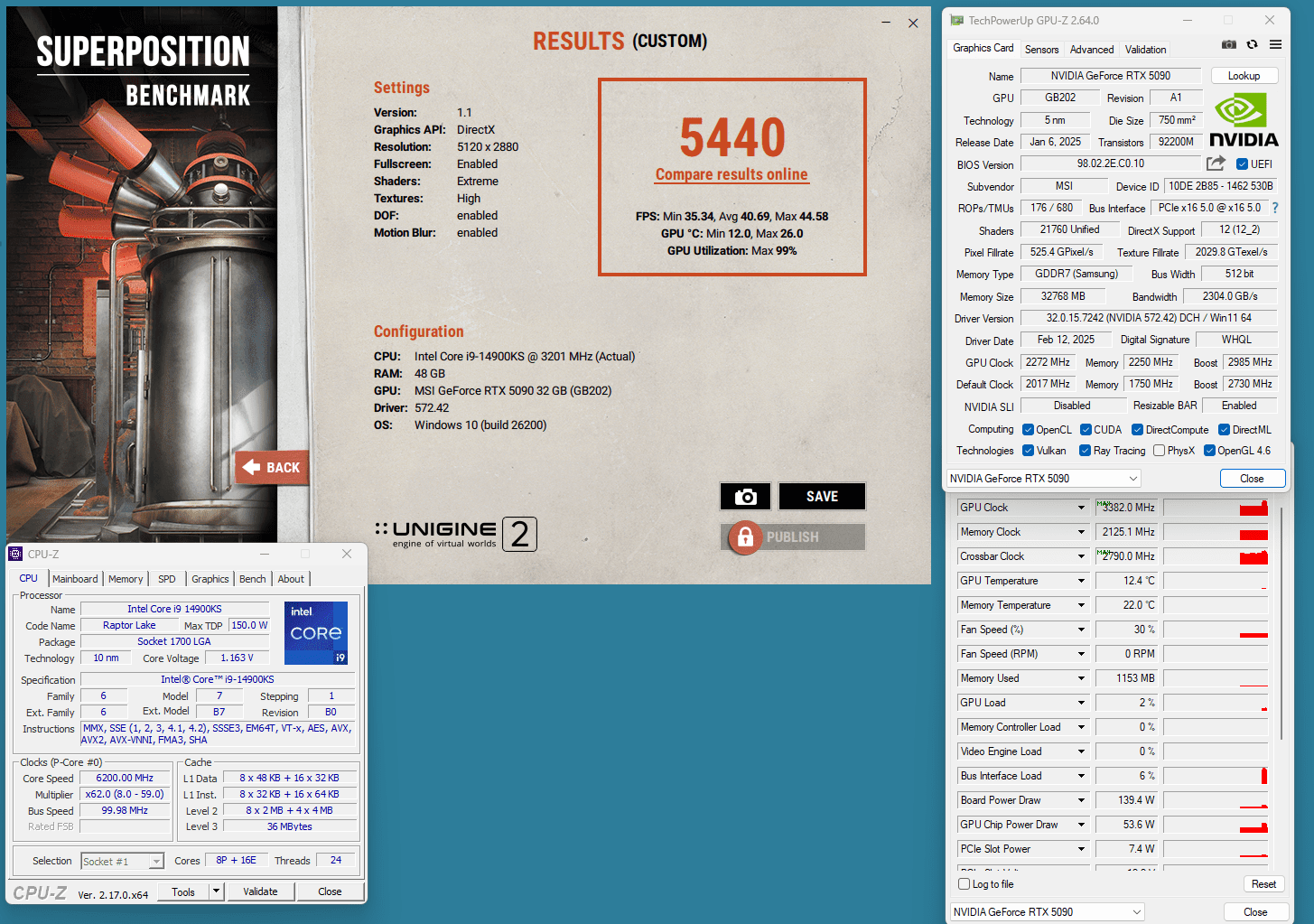
Task: Toggle the OpenCL checkbox
Action: point(1028,430)
